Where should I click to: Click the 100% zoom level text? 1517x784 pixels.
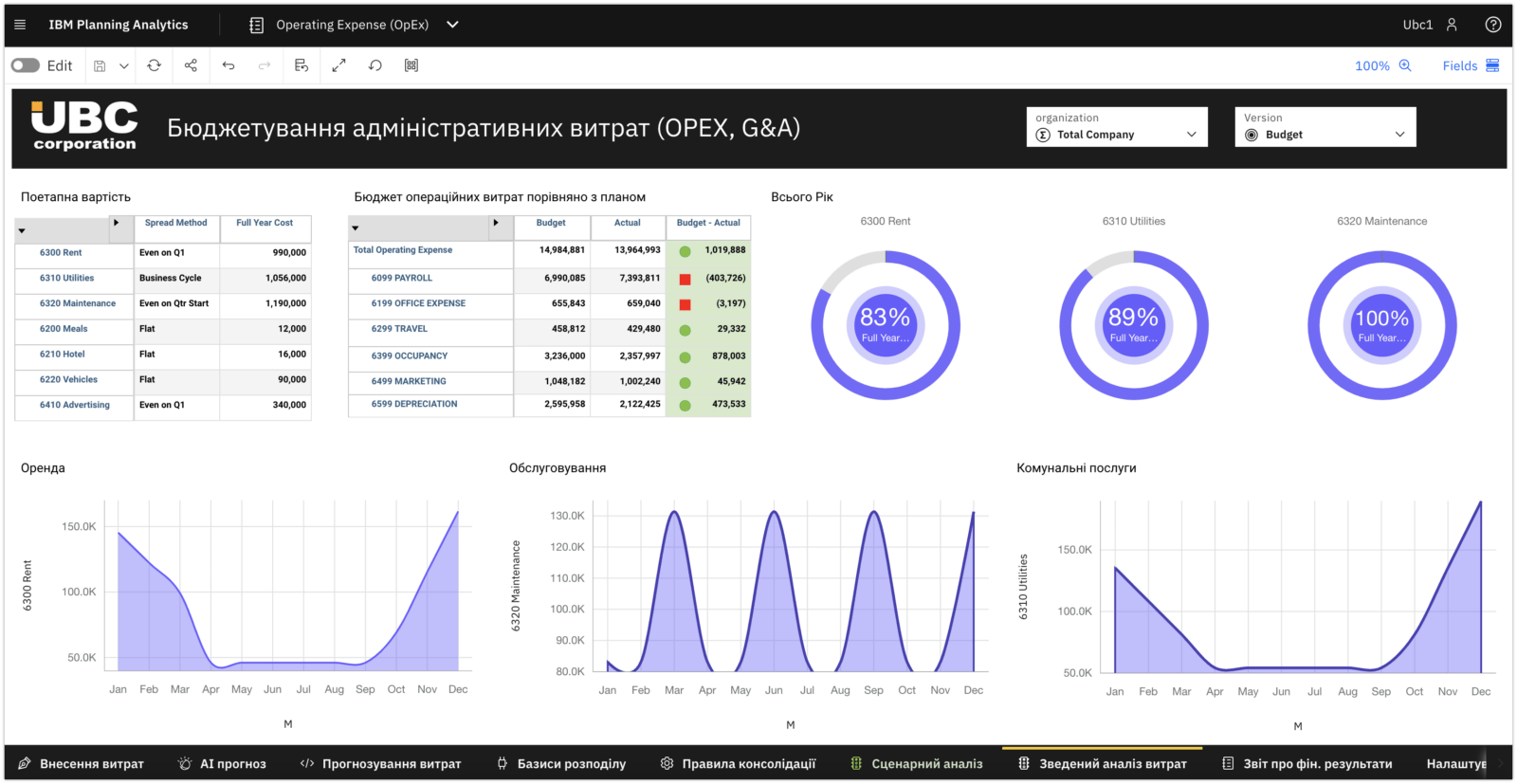click(x=1372, y=65)
